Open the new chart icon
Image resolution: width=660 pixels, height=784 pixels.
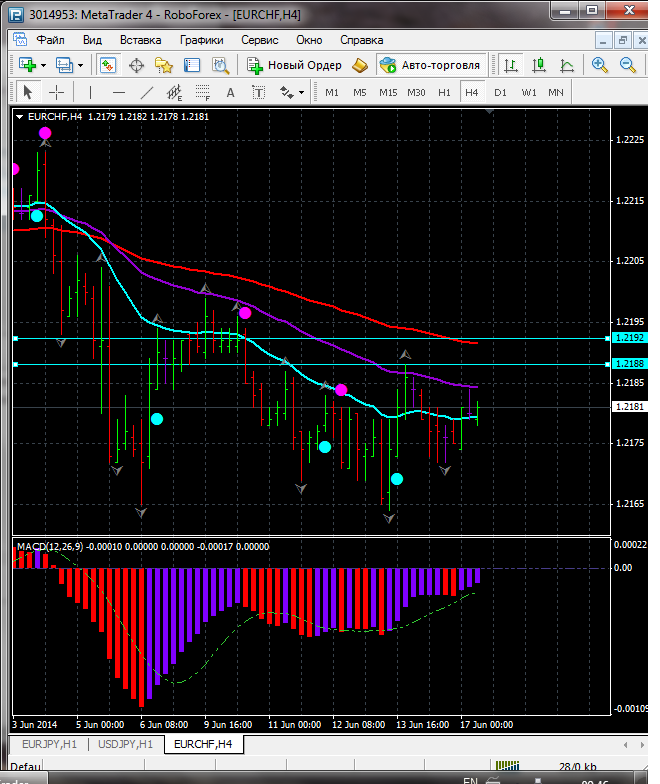(26, 65)
